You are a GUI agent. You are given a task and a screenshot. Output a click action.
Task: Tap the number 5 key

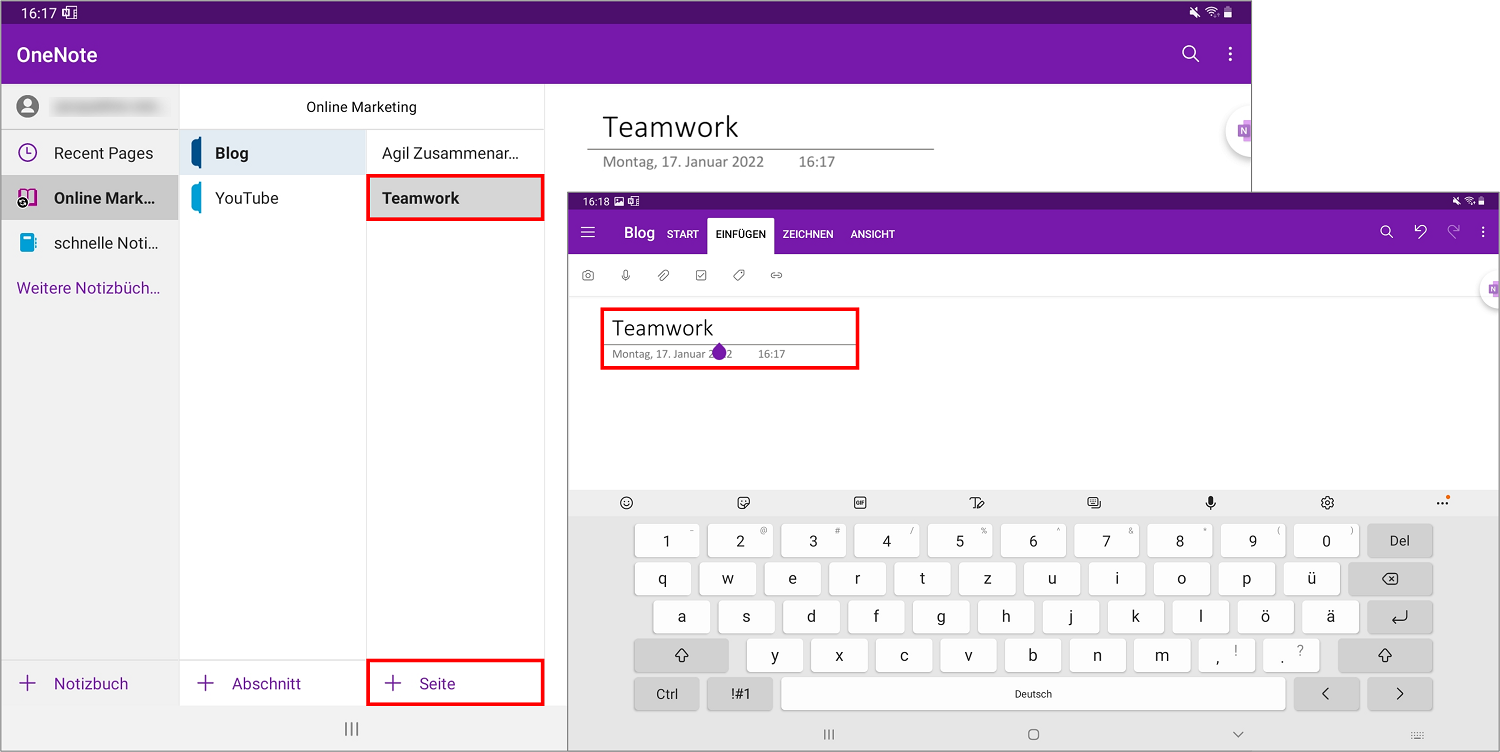coord(960,541)
